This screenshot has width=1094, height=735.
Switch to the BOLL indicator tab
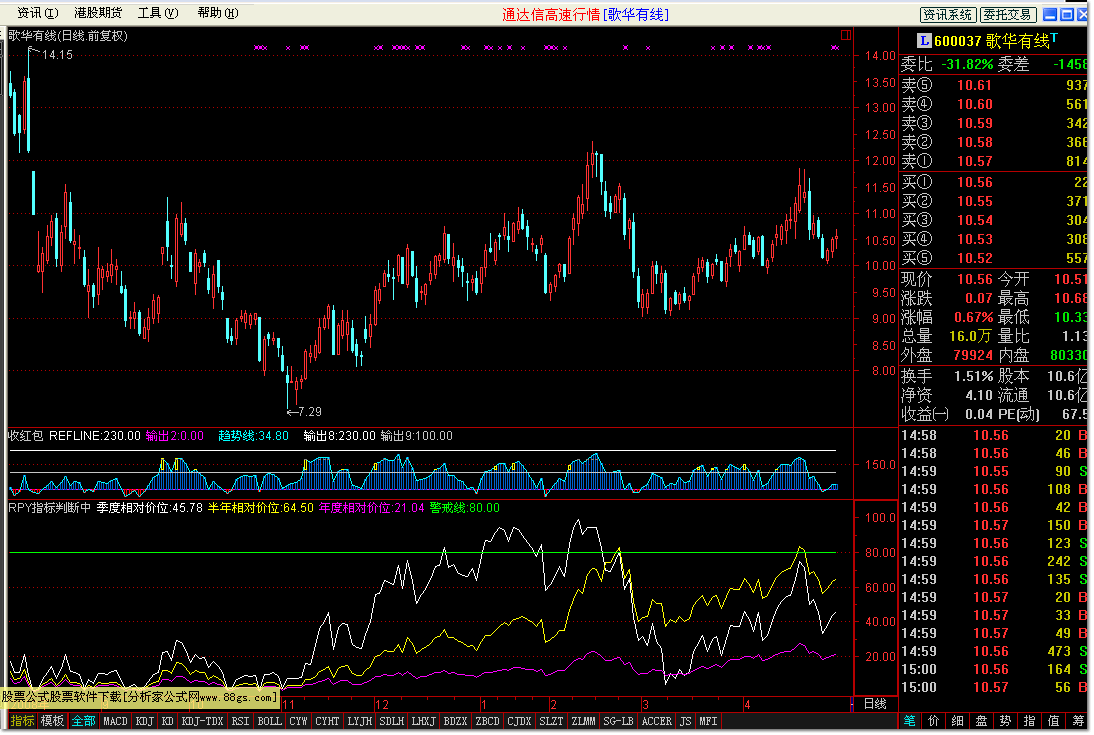[x=269, y=721]
